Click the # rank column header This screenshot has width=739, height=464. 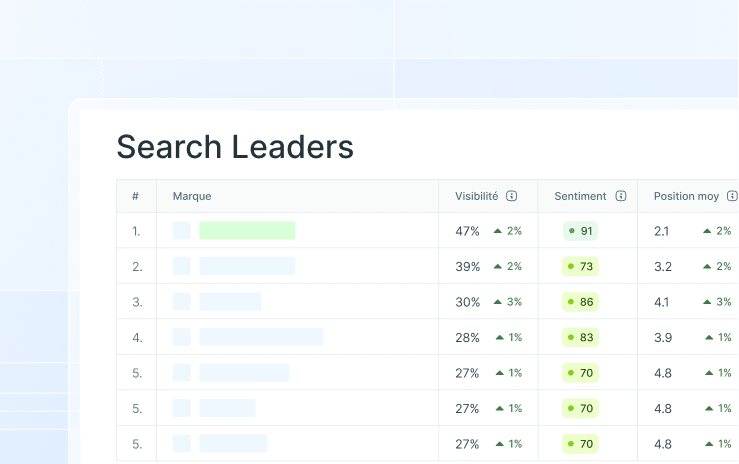135,196
